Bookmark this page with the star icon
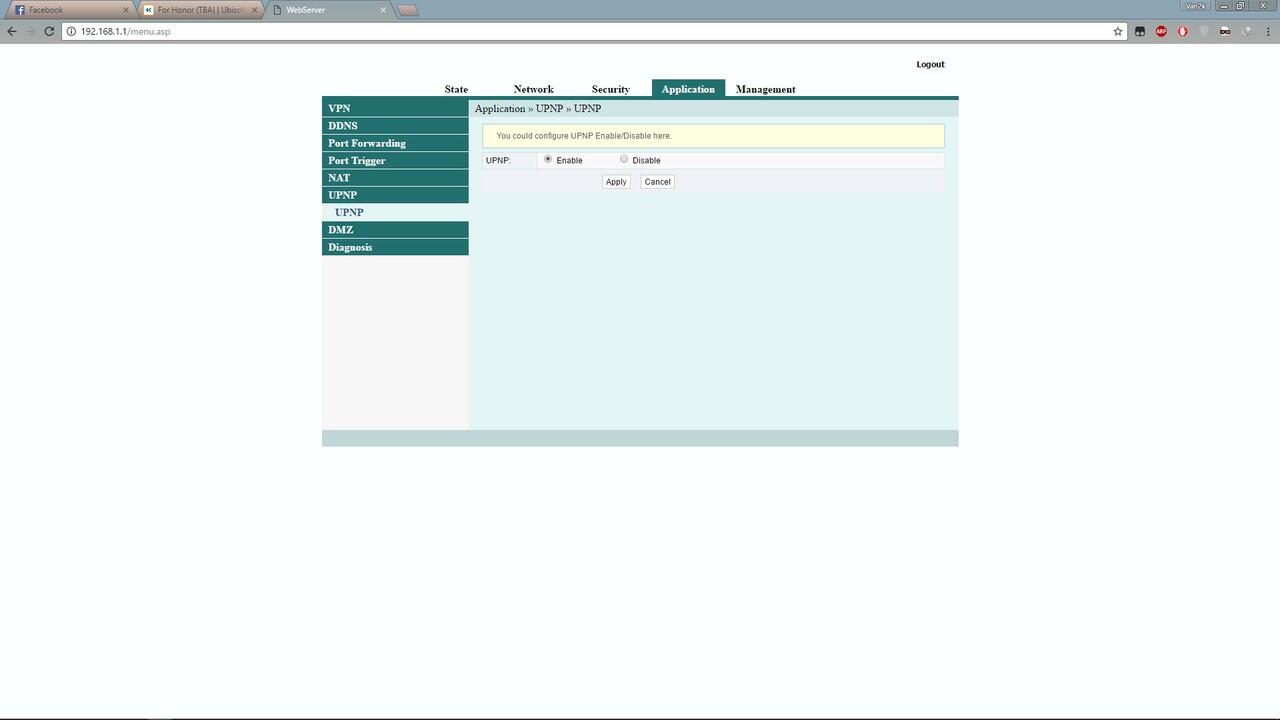Viewport: 1280px width, 720px height. click(1117, 31)
